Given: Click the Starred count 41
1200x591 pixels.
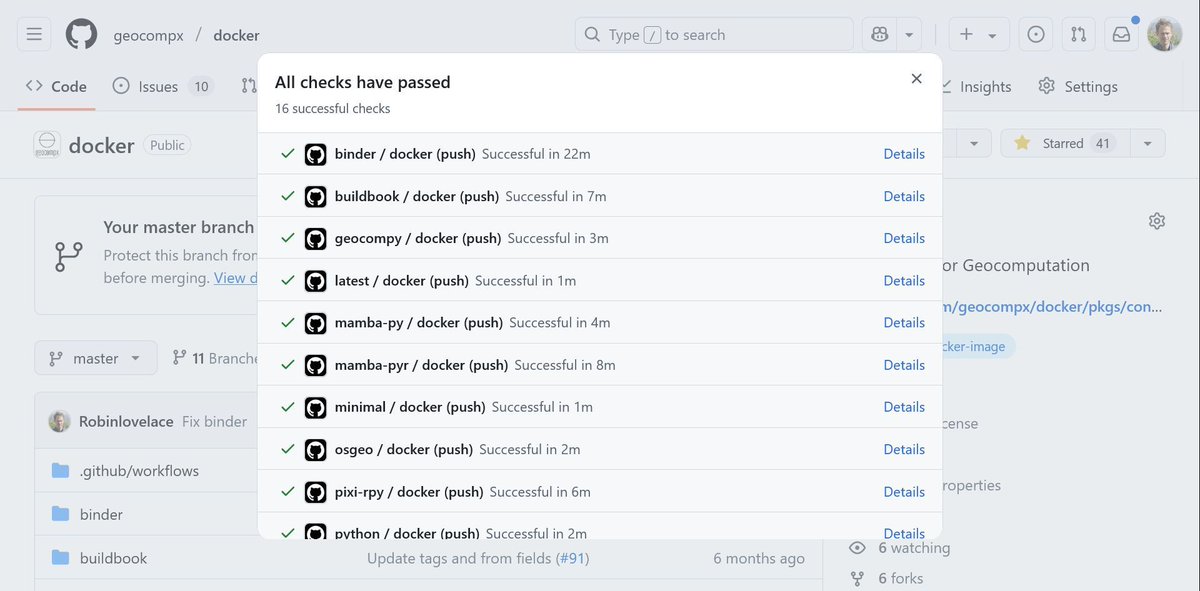Looking at the screenshot, I should [1103, 143].
